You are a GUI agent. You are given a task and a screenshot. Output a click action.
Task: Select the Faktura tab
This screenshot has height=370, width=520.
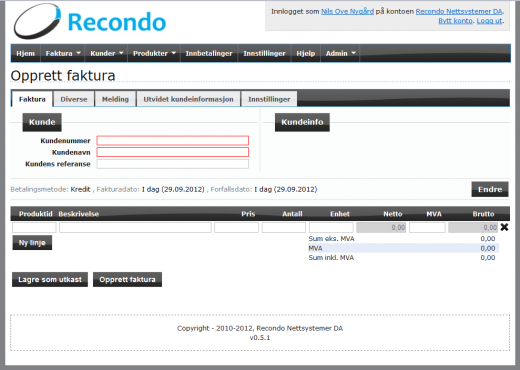(32, 99)
